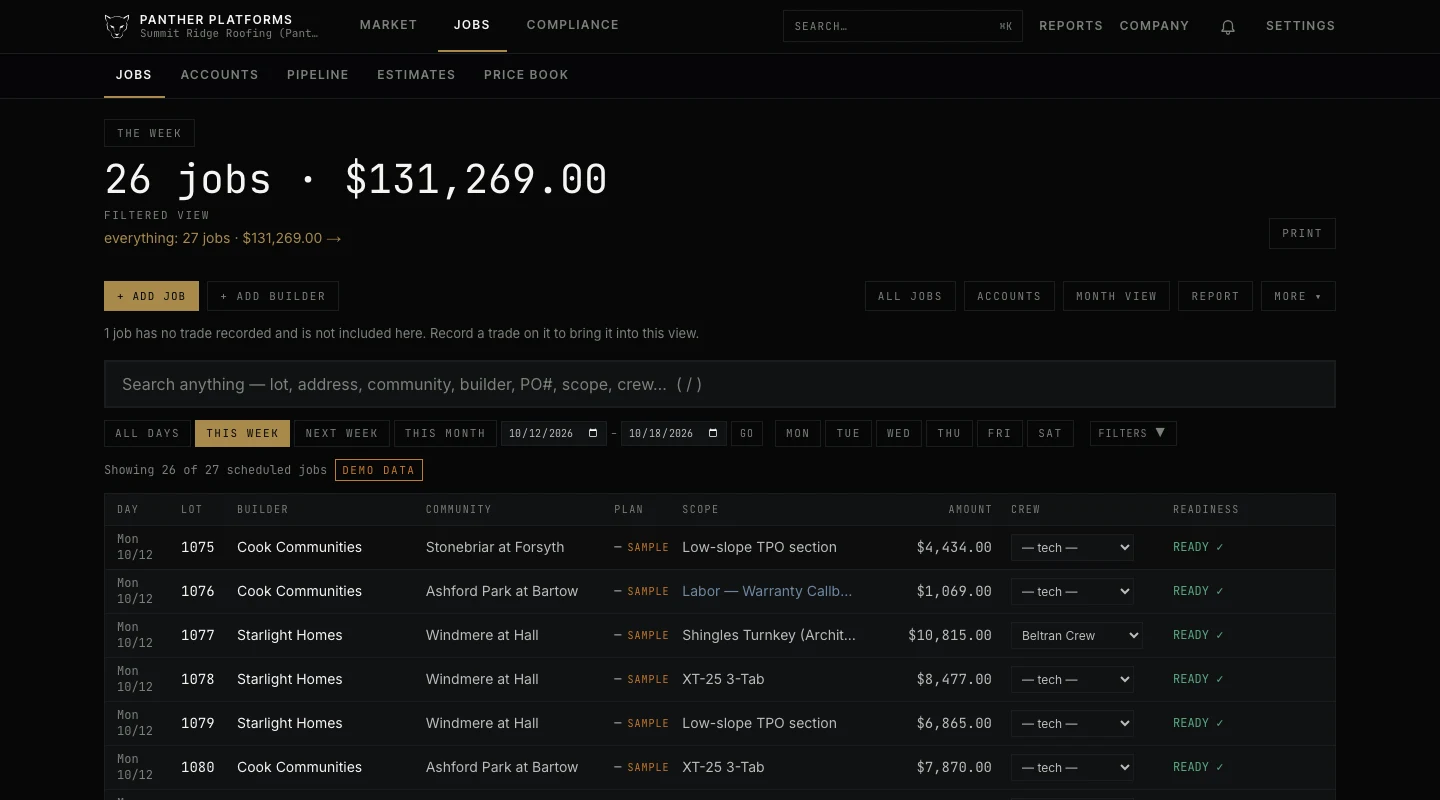Open crew dropdown for lot 1080

tap(1072, 767)
